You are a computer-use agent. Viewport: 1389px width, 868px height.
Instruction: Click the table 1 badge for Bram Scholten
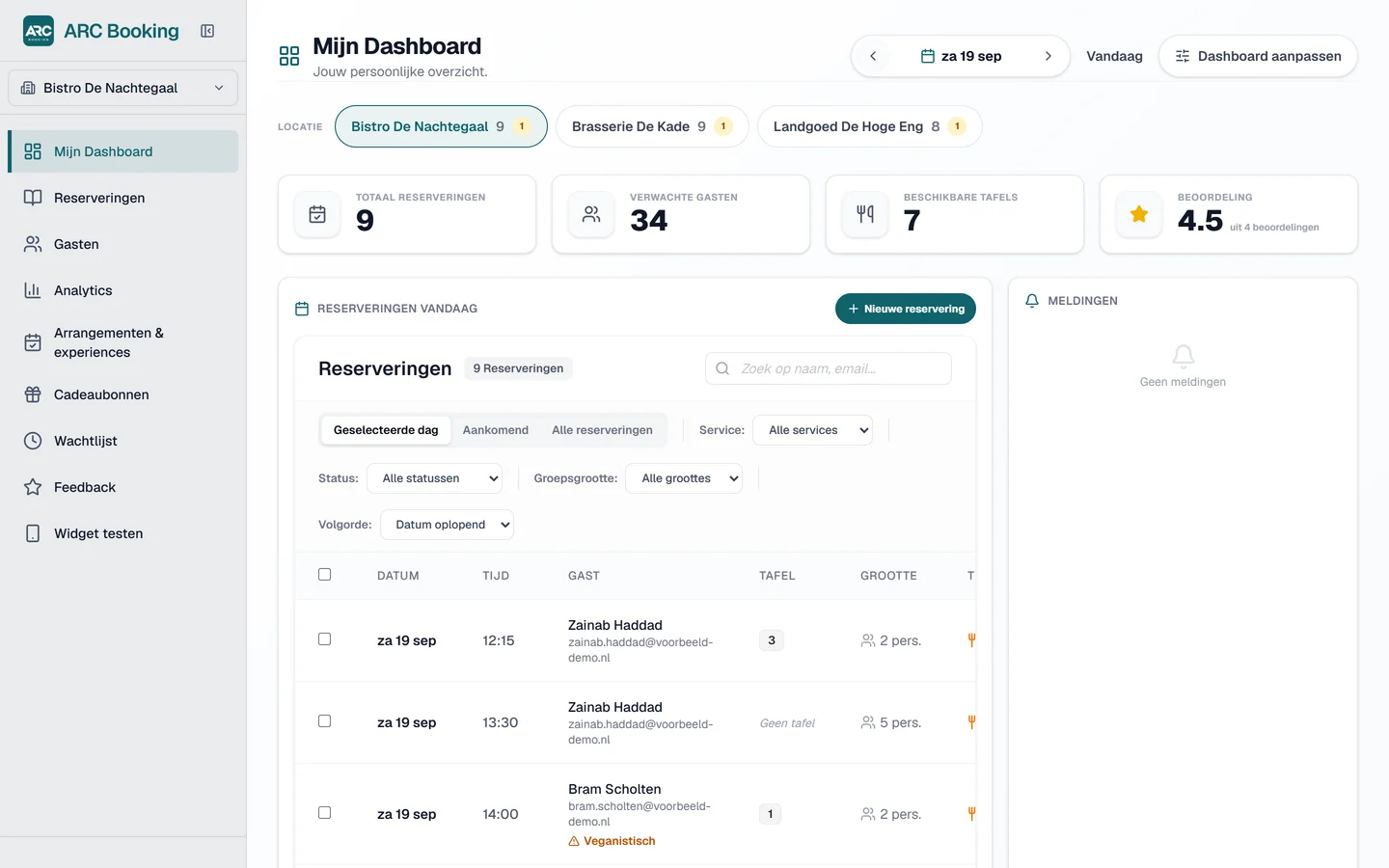pos(770,814)
